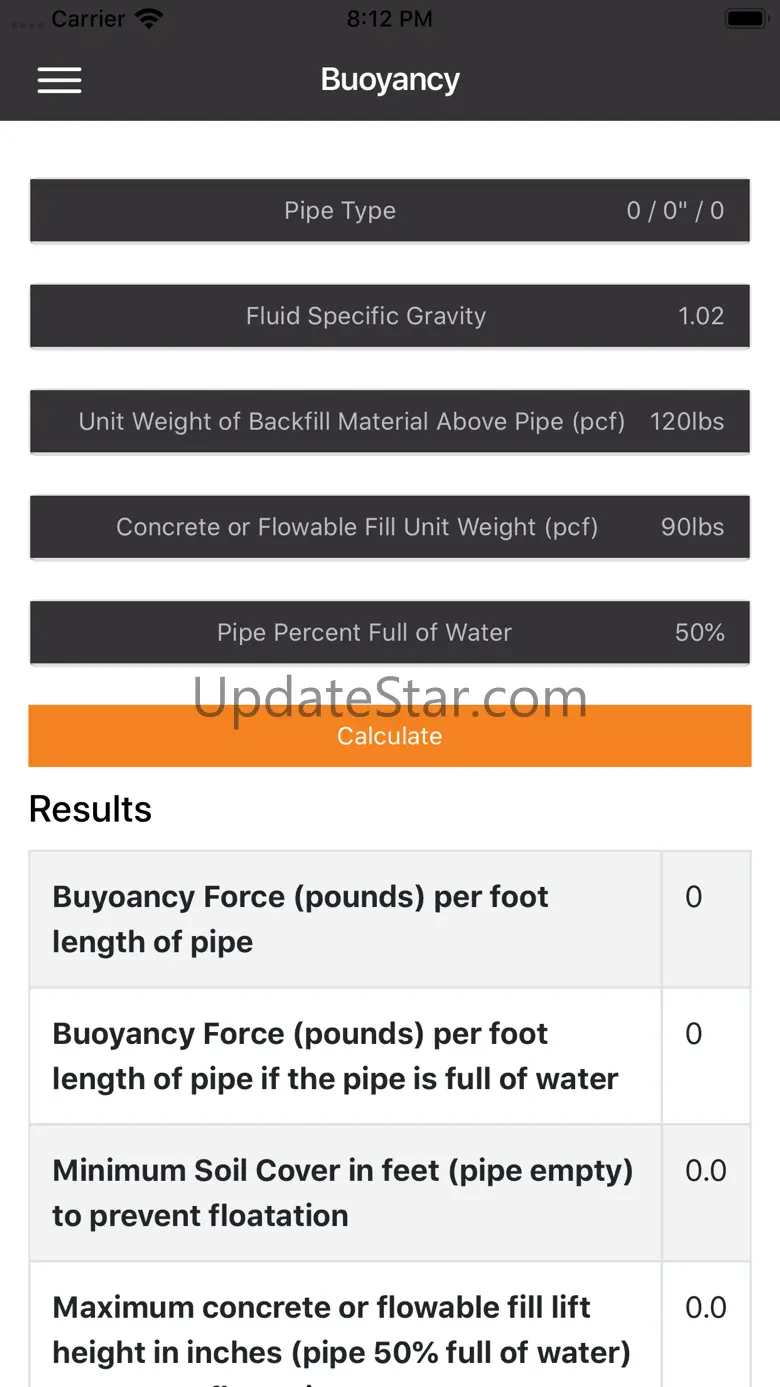Select the Minimum Soil Cover row label
780x1387 pixels.
[x=342, y=1193]
